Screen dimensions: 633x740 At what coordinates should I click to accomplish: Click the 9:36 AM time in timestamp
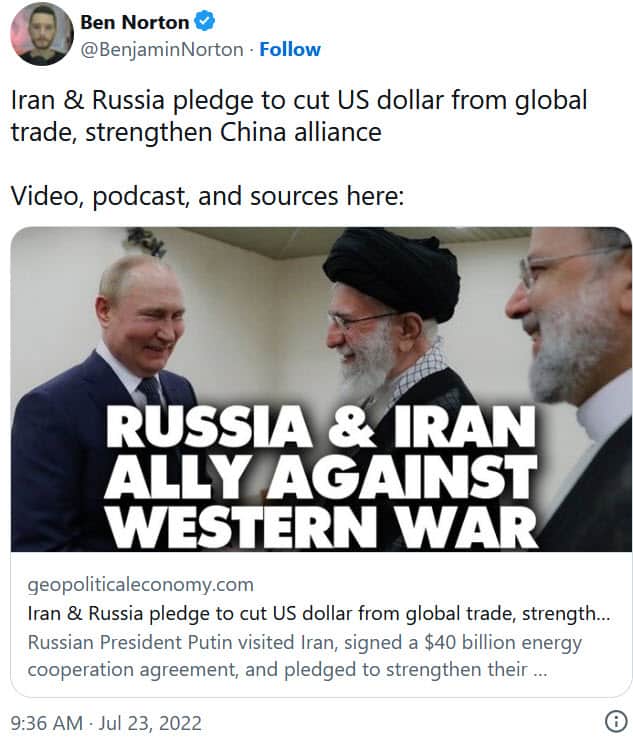46,723
